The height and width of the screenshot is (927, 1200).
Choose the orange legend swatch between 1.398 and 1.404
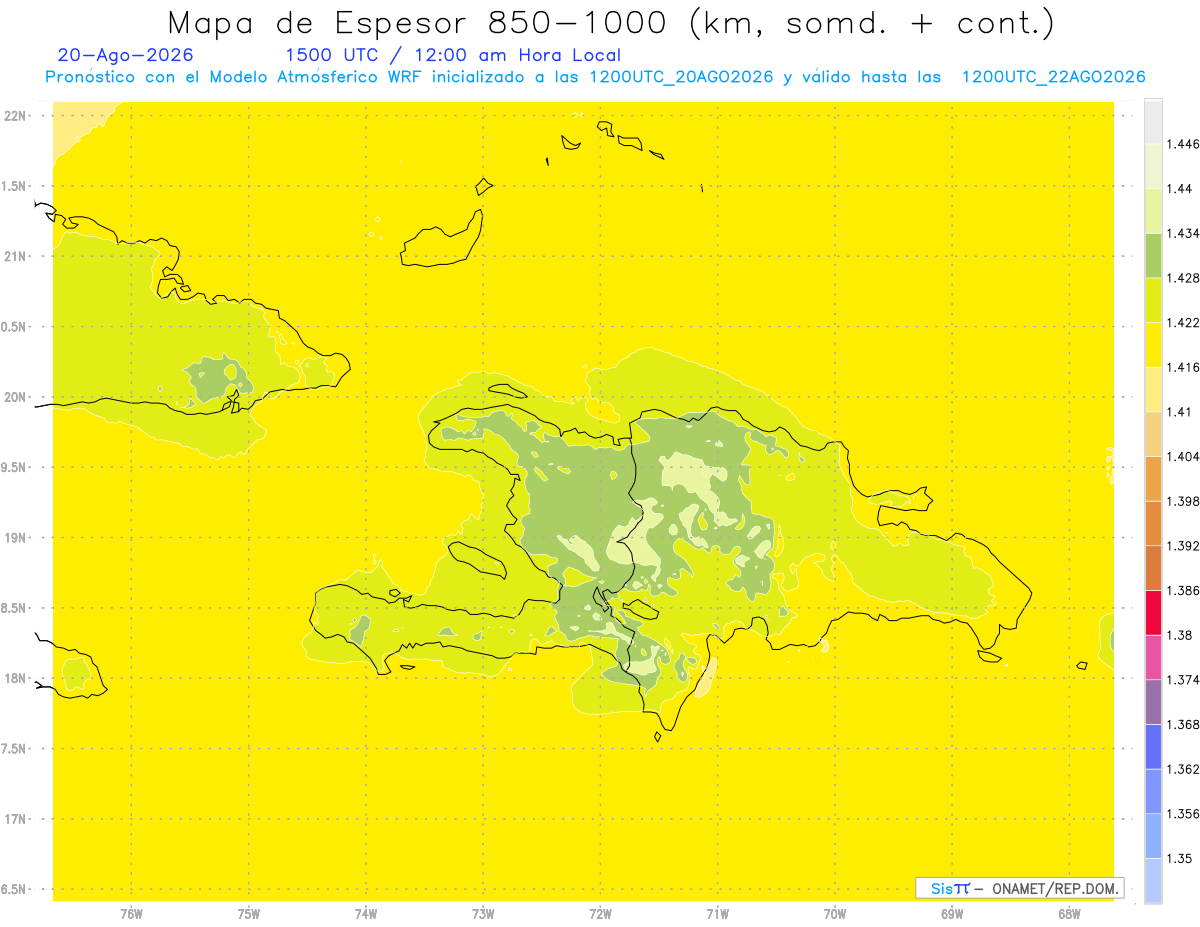click(1153, 478)
